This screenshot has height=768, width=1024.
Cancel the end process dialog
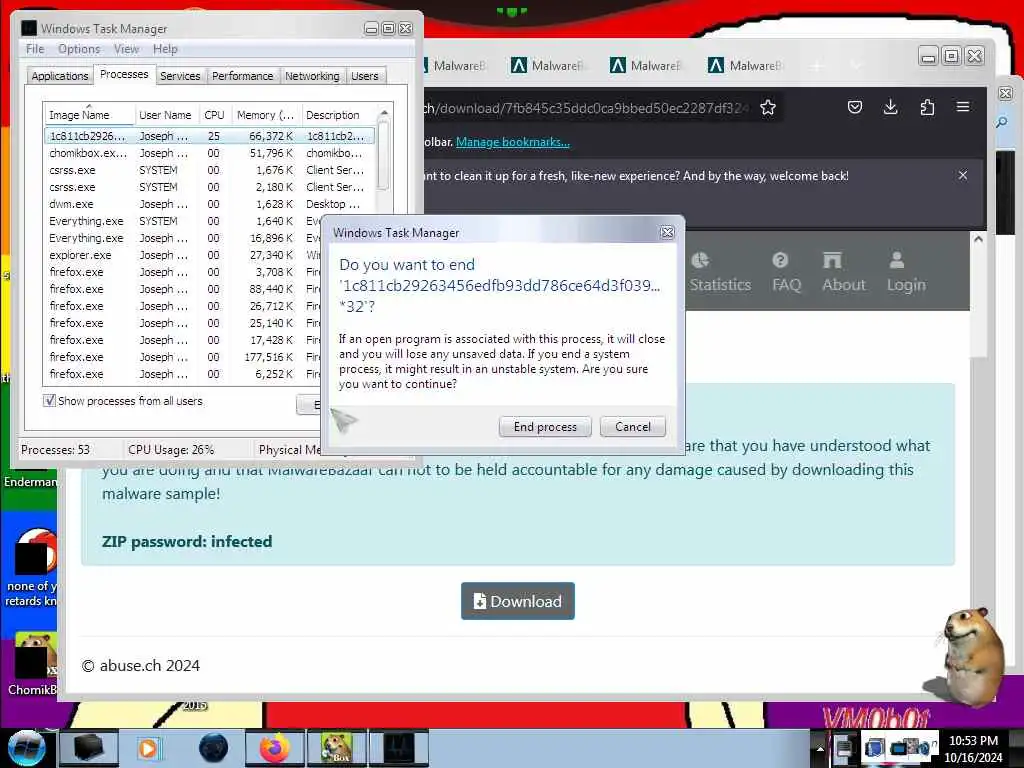tap(632, 426)
